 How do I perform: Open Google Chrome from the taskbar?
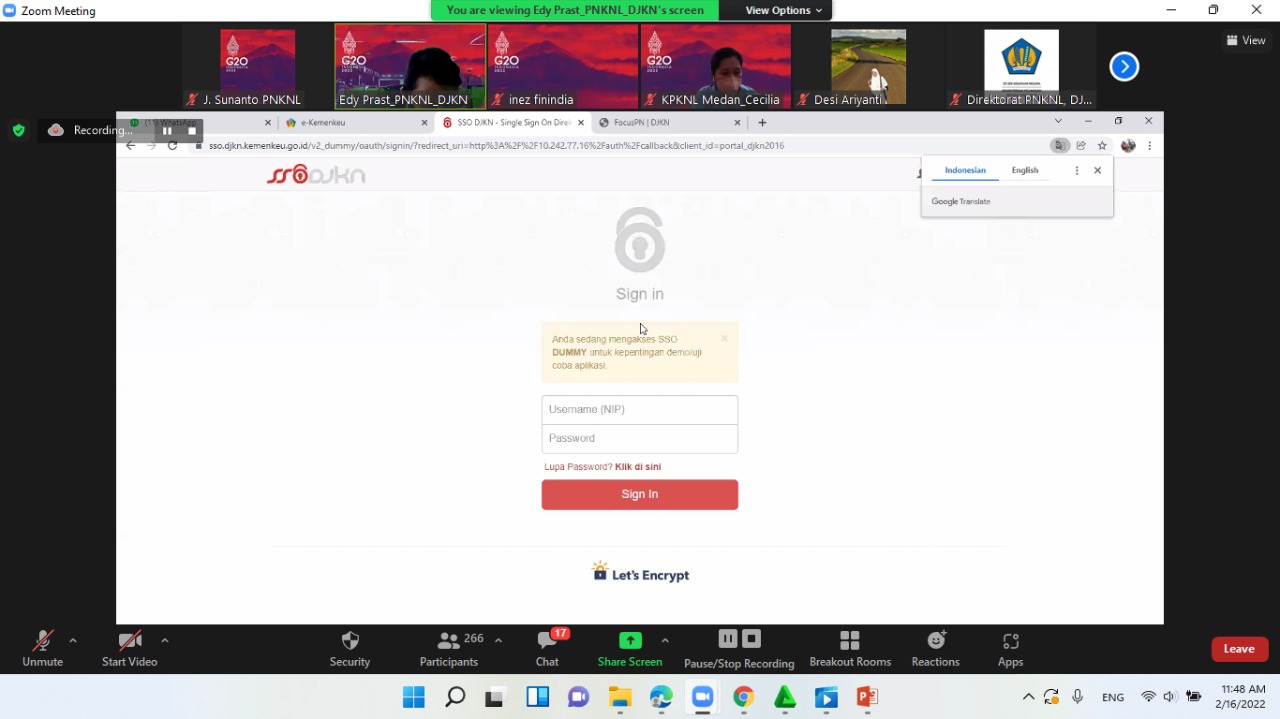click(x=743, y=697)
